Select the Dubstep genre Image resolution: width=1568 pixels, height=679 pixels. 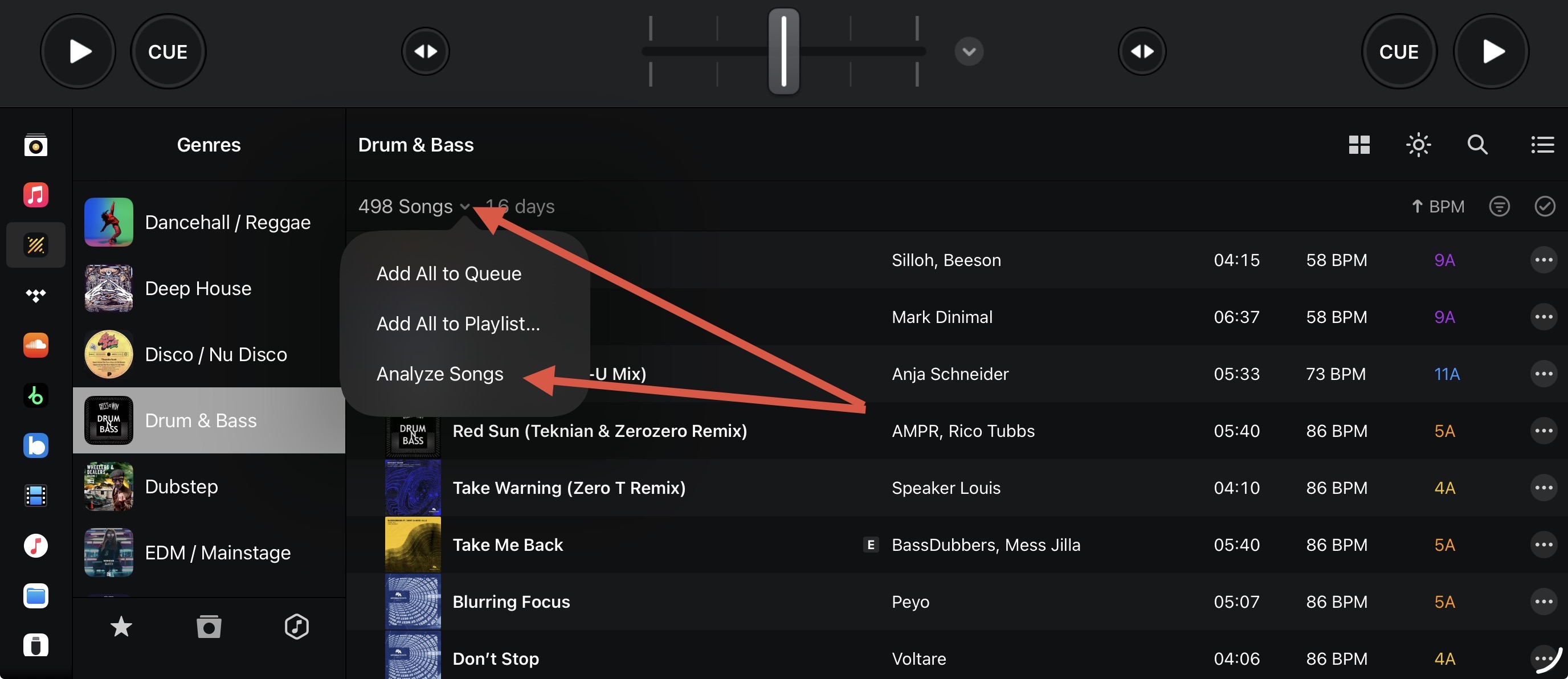click(x=181, y=486)
